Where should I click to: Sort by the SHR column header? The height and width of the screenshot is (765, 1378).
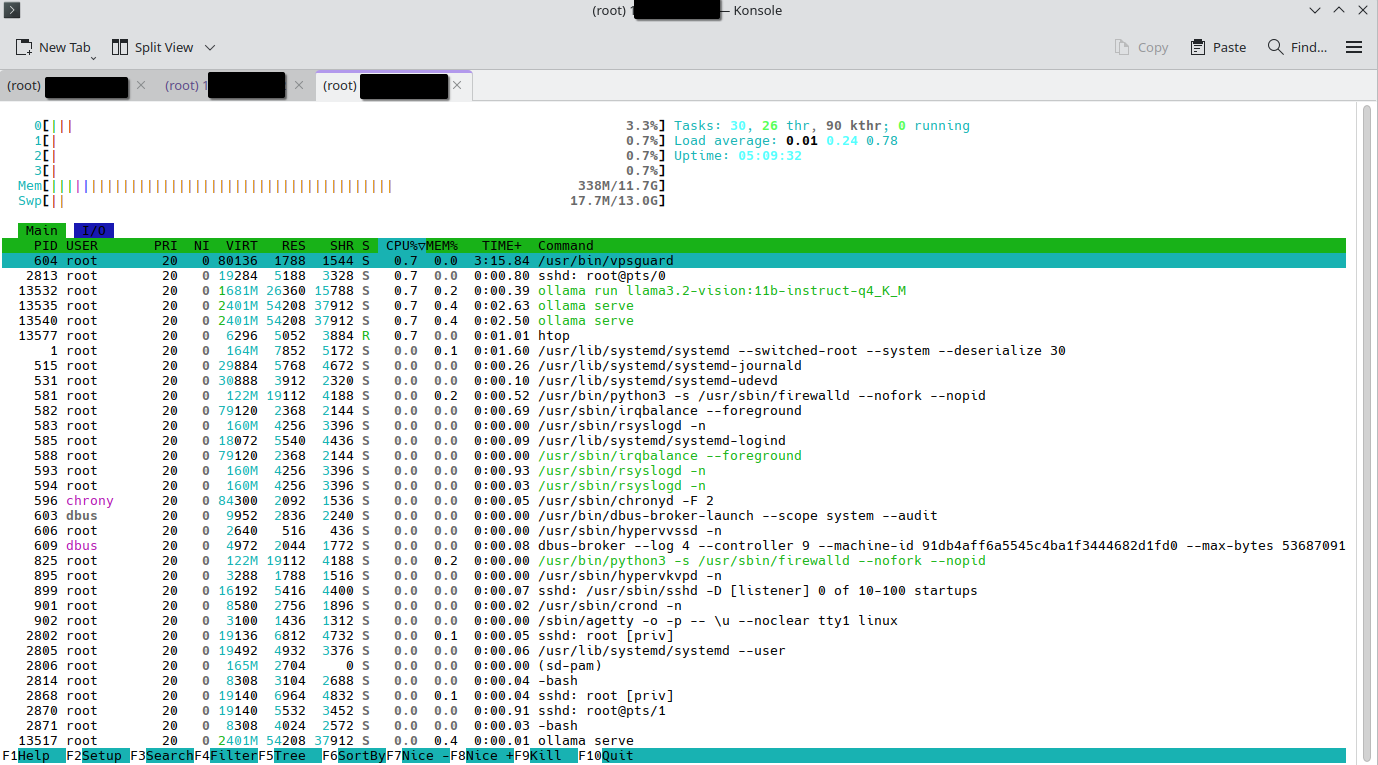pyautogui.click(x=342, y=246)
